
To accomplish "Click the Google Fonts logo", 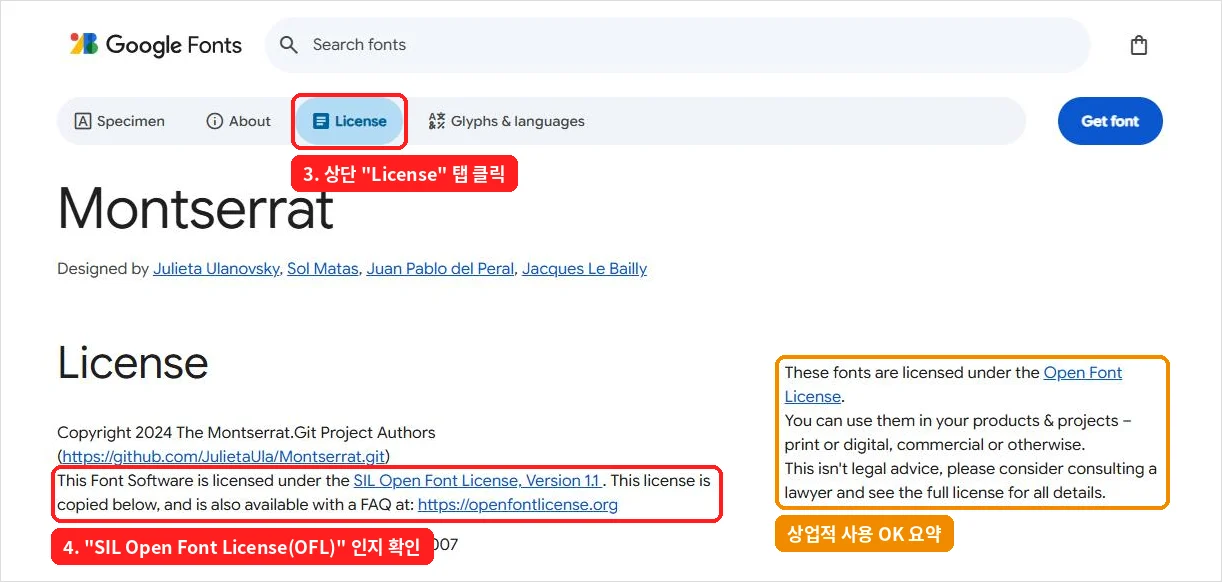I will (x=156, y=45).
